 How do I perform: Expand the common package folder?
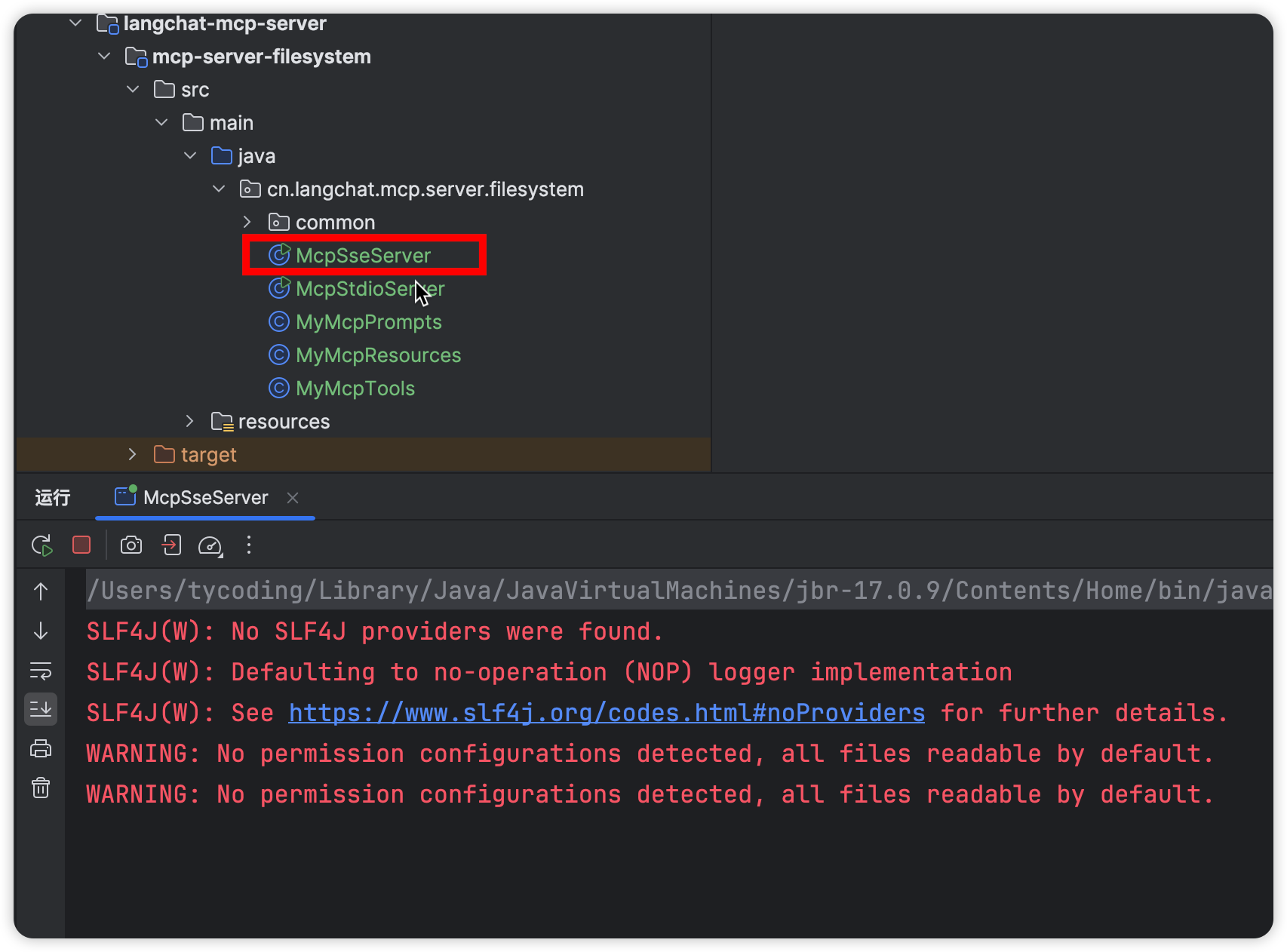[247, 223]
